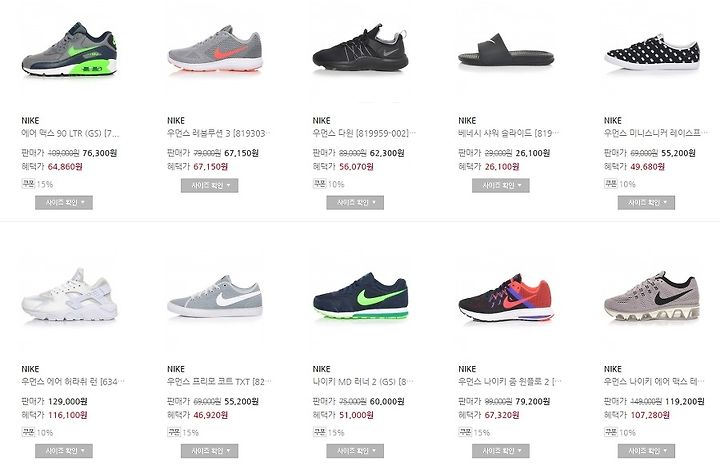The image size is (720, 469).
Task: Open the Darwin 819959-002 product title link
Action: pos(364,133)
